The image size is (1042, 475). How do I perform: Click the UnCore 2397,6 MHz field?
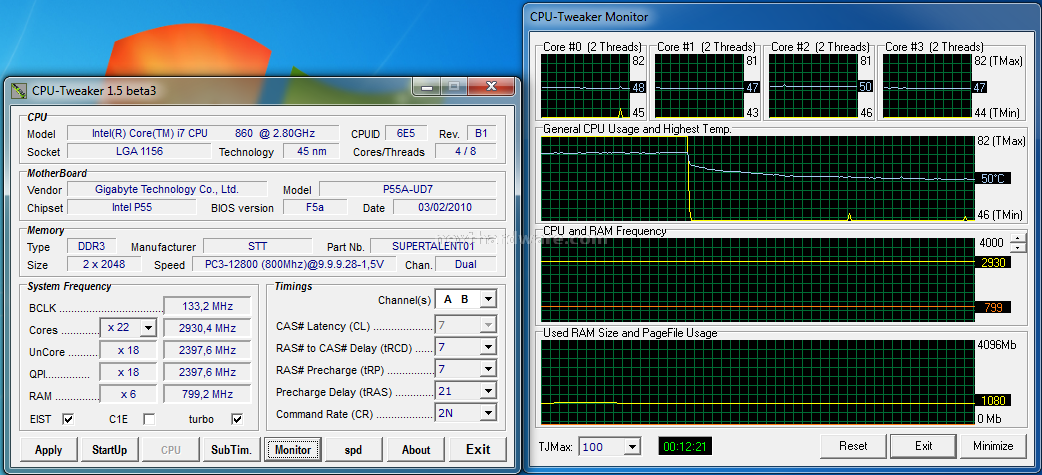tap(207, 350)
